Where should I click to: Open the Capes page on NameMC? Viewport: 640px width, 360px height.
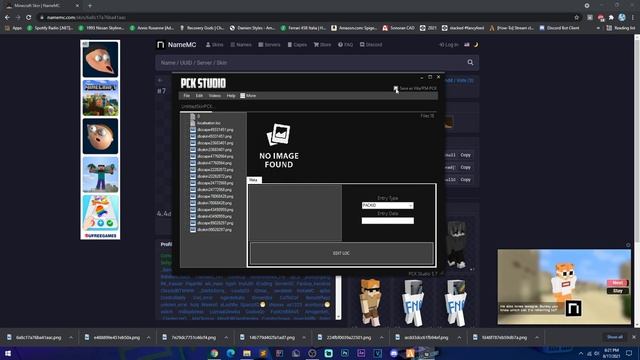point(297,44)
